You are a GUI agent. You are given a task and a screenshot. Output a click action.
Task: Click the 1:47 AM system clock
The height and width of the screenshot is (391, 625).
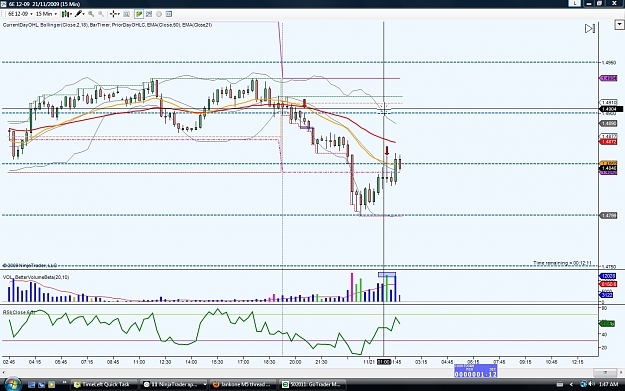tap(609, 385)
